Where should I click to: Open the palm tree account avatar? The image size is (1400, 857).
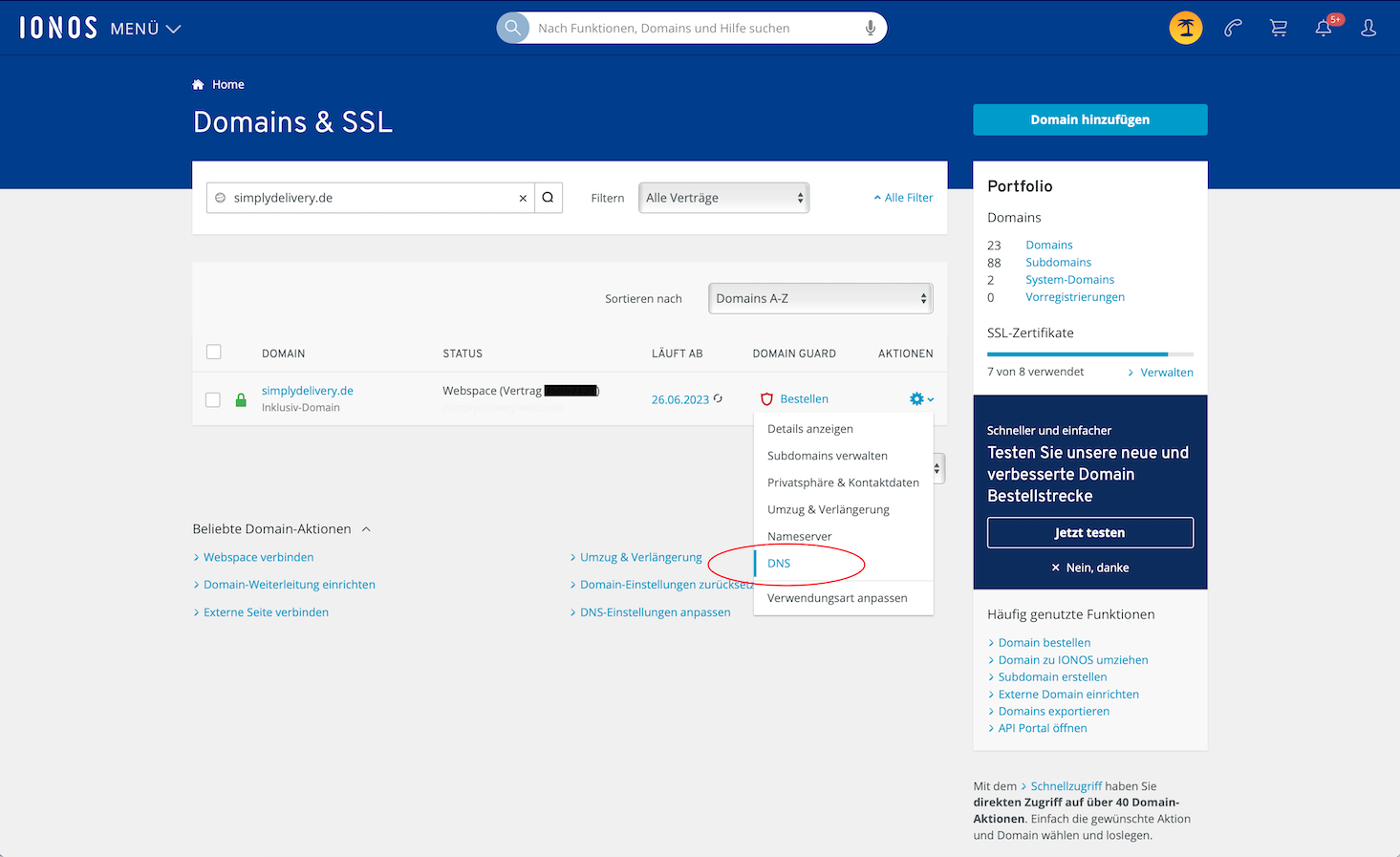click(x=1186, y=28)
